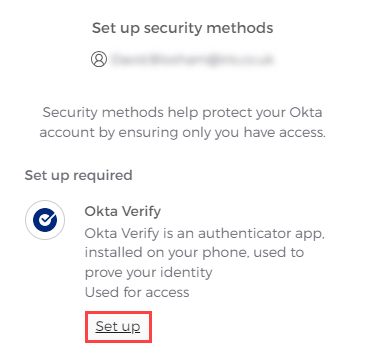Click the line "account by ensuring only you have access."
The image size is (375, 364).
click(x=182, y=132)
